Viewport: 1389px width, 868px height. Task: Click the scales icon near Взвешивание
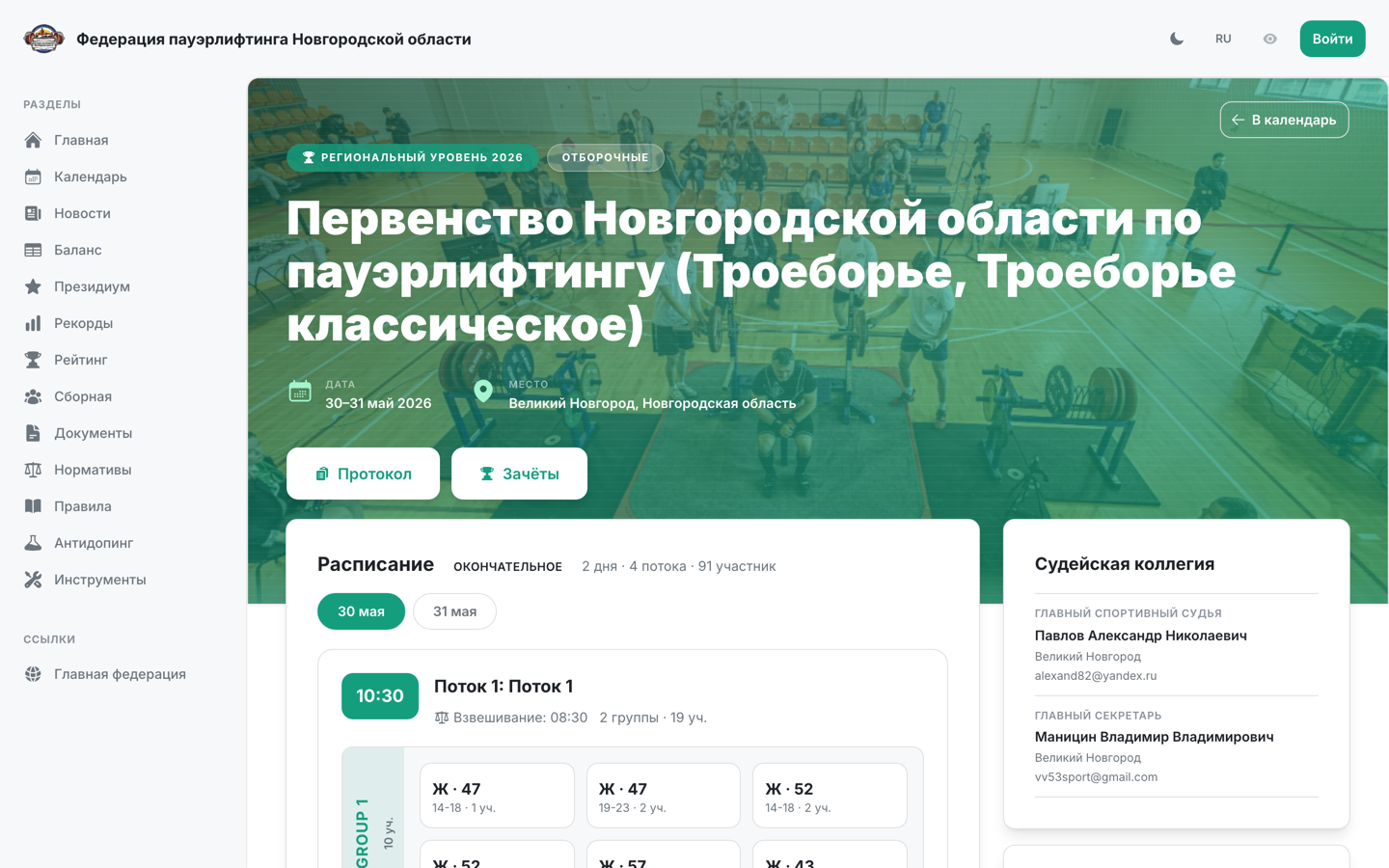pos(442,718)
